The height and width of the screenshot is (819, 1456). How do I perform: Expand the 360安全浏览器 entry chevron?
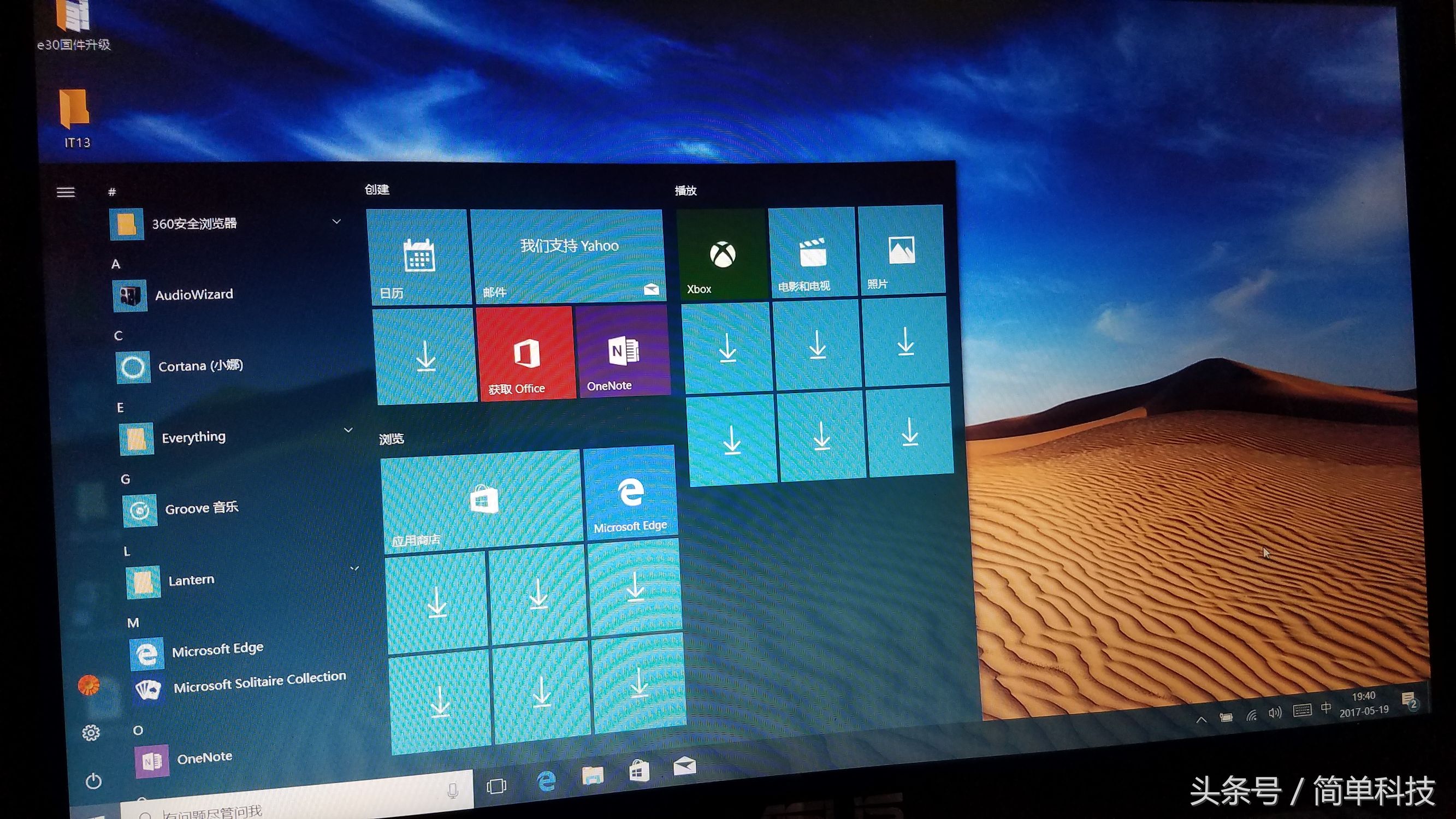(x=337, y=222)
